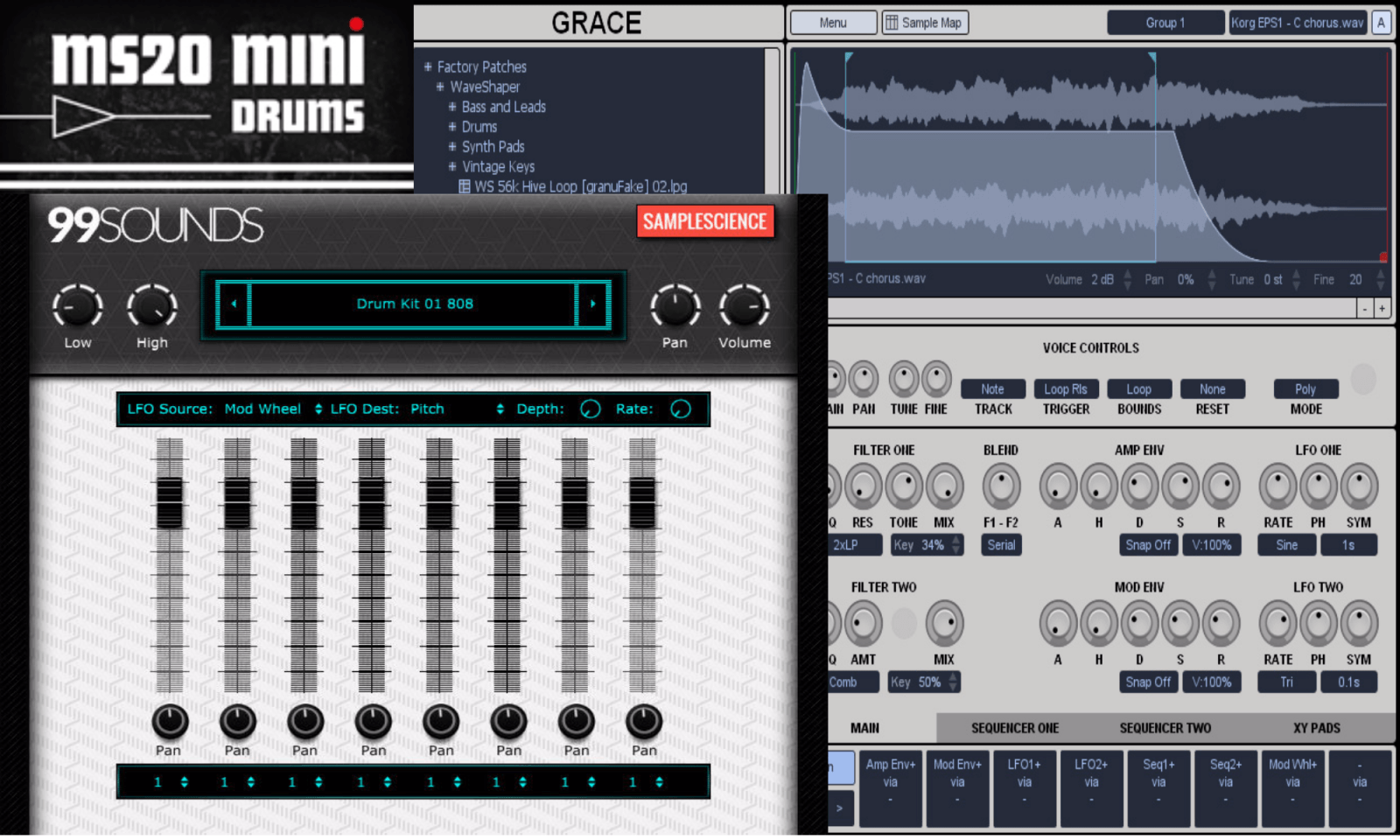
Task: Click the master Volume knob in 99Sounds
Action: pos(744,307)
